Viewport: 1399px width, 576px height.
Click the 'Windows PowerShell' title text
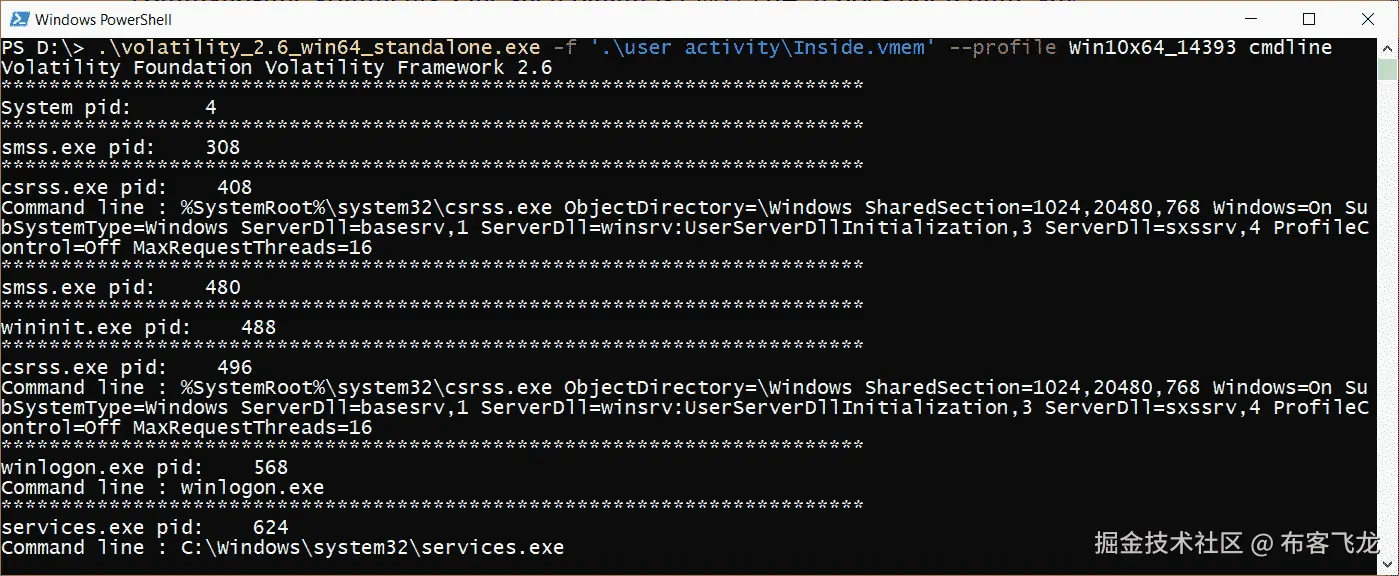click(104, 19)
